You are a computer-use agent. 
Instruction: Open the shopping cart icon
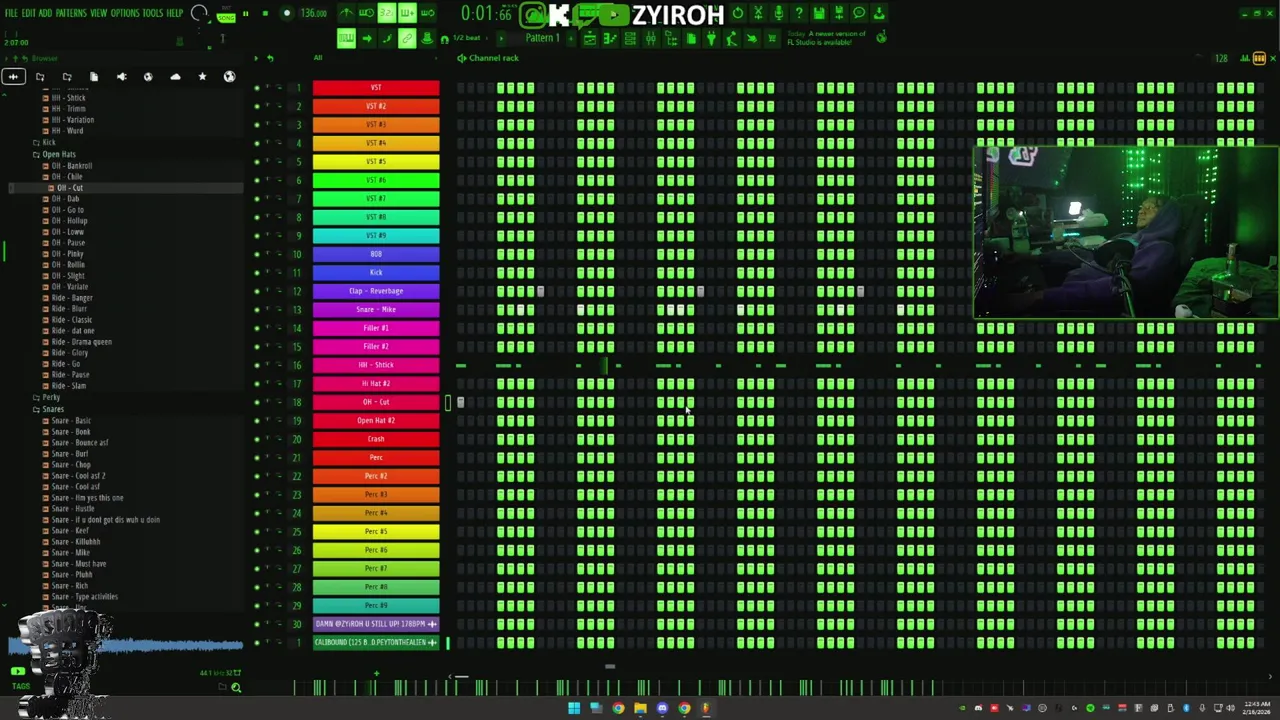tap(772, 38)
